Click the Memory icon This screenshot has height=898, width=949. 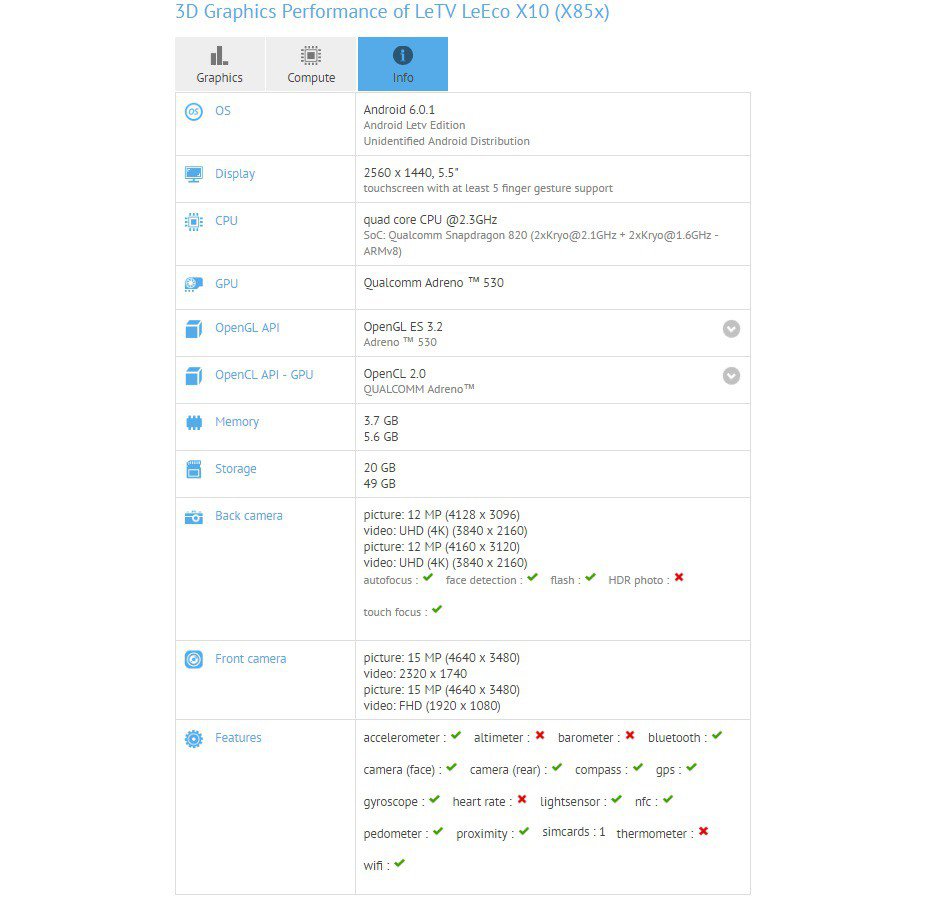194,422
